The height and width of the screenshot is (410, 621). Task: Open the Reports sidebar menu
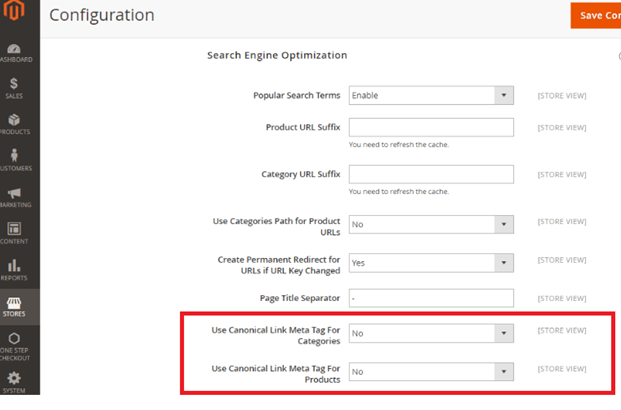pyautogui.click(x=16, y=270)
